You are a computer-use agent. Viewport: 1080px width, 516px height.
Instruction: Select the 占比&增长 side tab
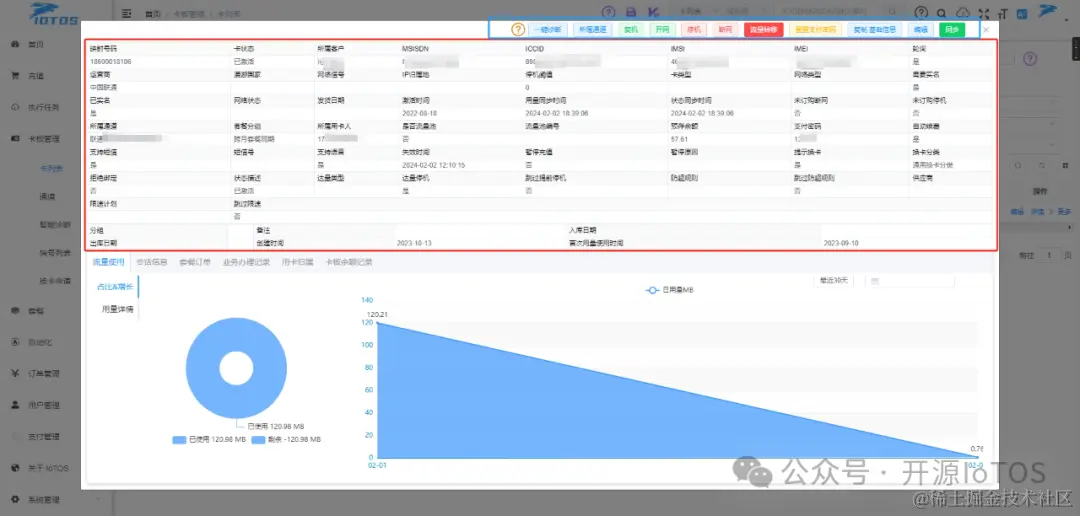pyautogui.click(x=115, y=287)
